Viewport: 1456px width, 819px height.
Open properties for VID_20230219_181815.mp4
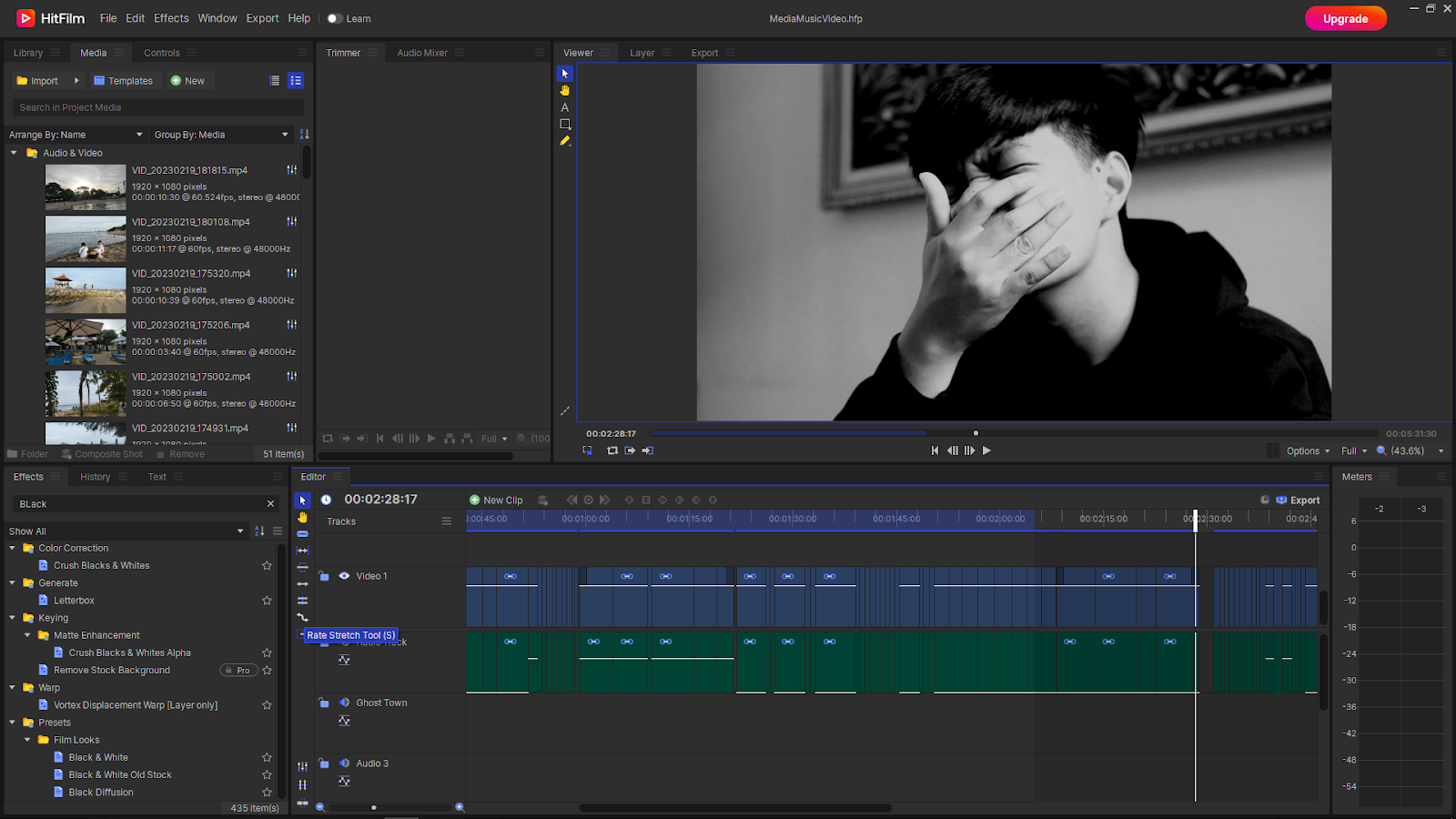pyautogui.click(x=292, y=170)
